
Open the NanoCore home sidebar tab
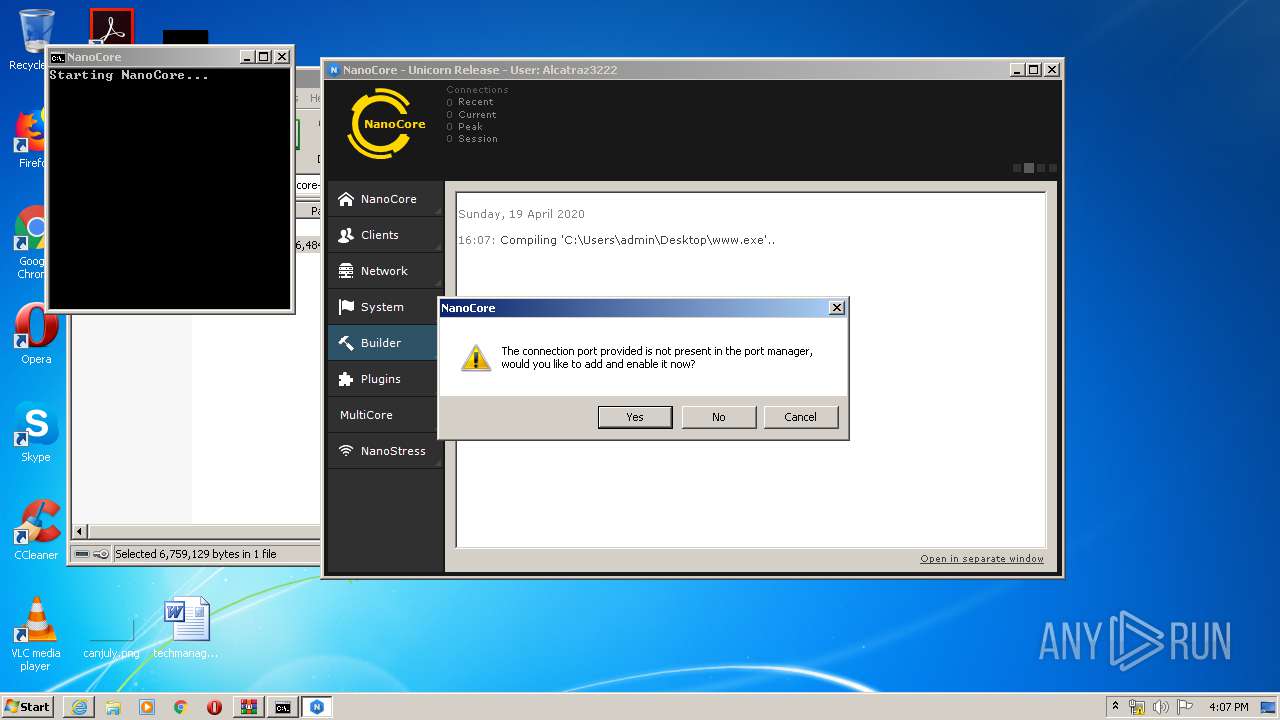[386, 199]
